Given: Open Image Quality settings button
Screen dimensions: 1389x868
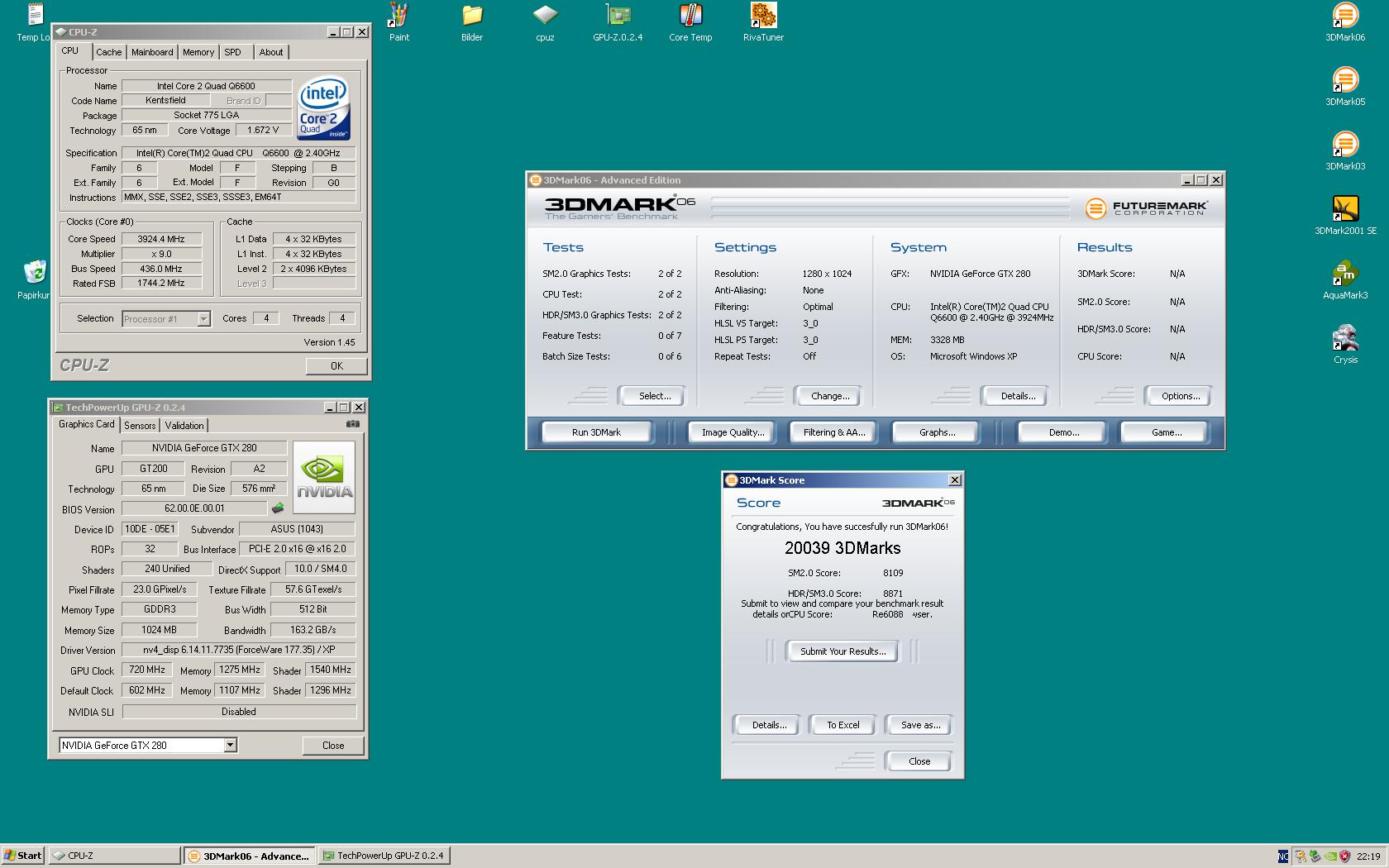Looking at the screenshot, I should pyautogui.click(x=733, y=432).
